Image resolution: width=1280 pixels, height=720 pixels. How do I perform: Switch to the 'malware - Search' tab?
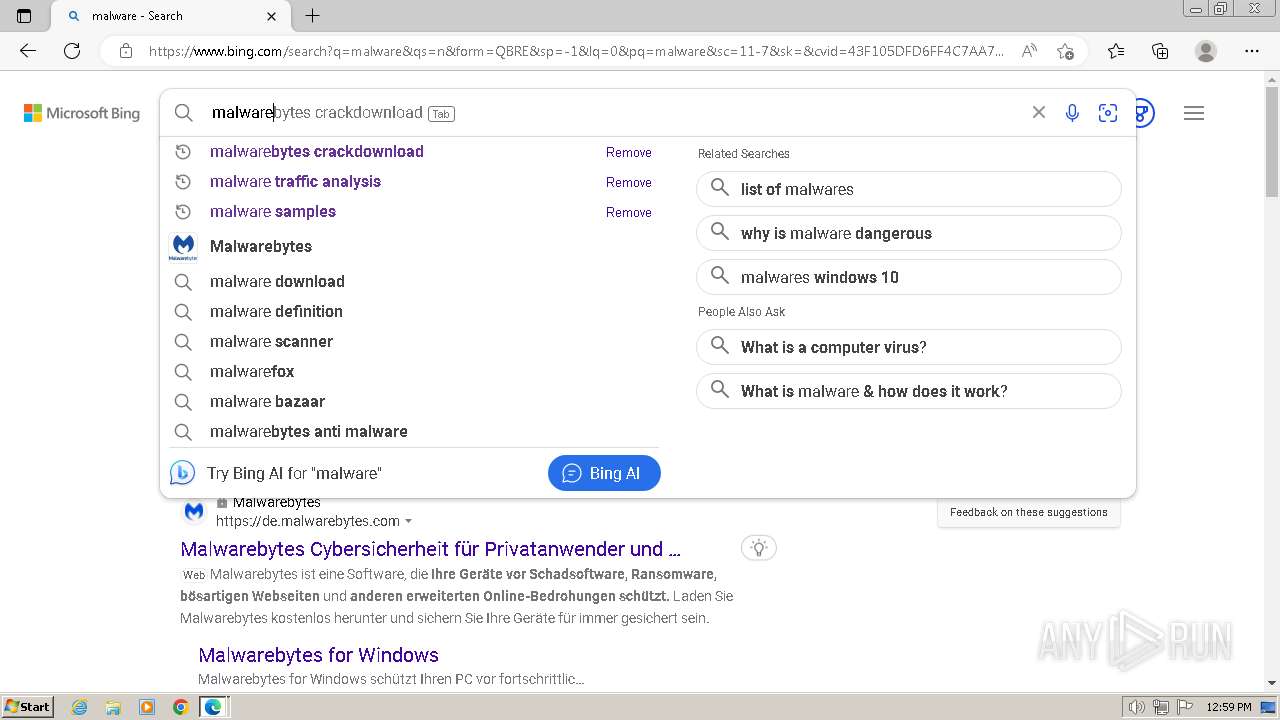[x=170, y=16]
